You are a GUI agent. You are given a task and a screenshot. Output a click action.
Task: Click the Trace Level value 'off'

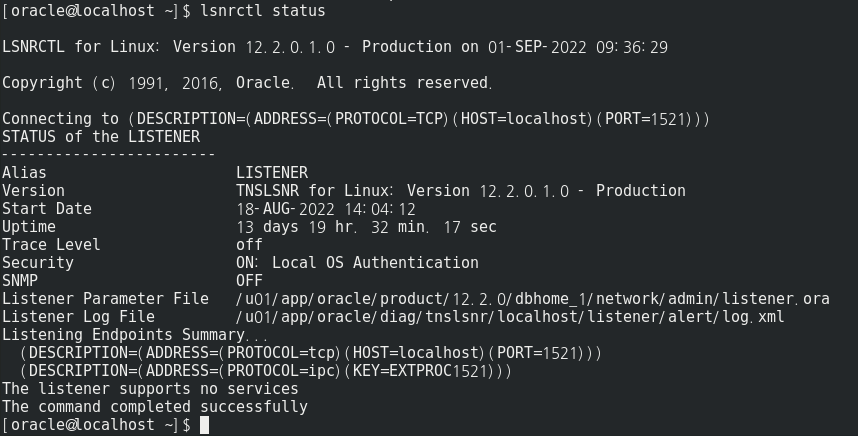250,245
